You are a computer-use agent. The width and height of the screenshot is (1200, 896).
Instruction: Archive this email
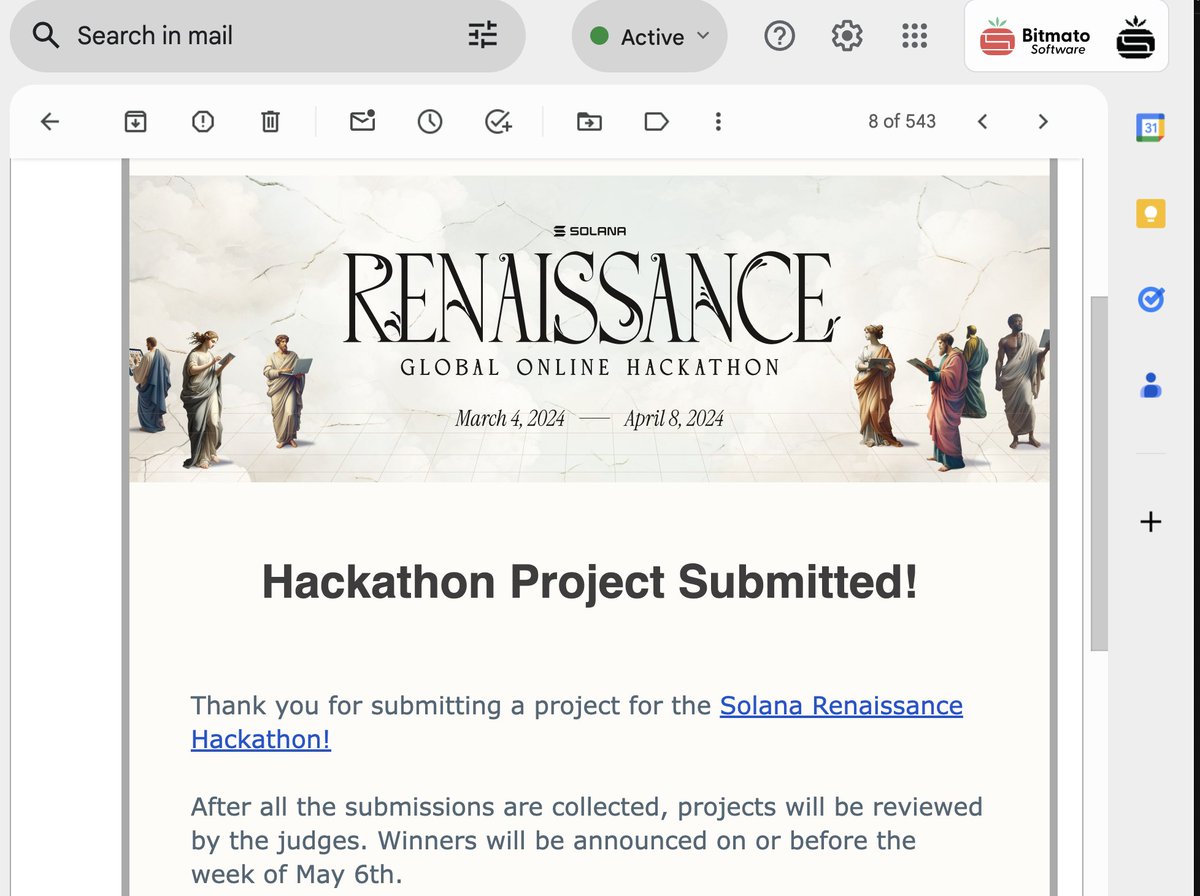(x=134, y=121)
